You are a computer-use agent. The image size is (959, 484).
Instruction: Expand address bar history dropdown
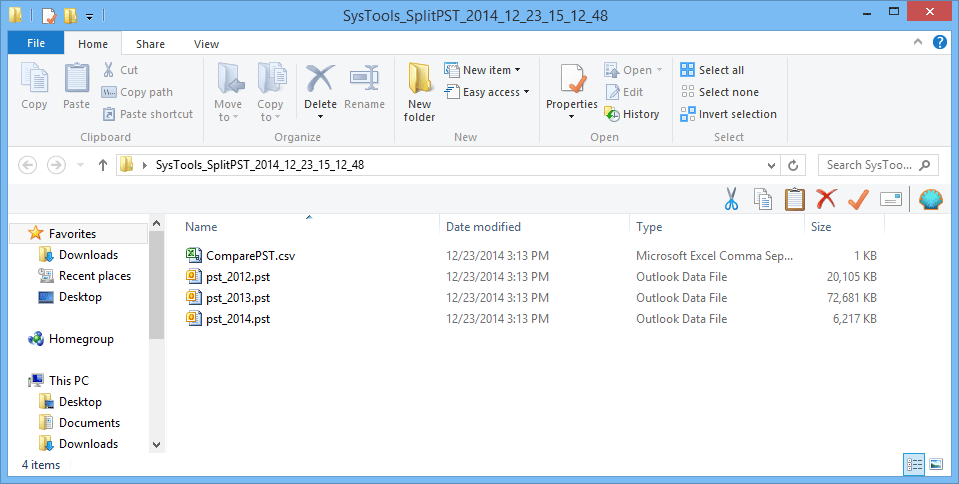[771, 165]
